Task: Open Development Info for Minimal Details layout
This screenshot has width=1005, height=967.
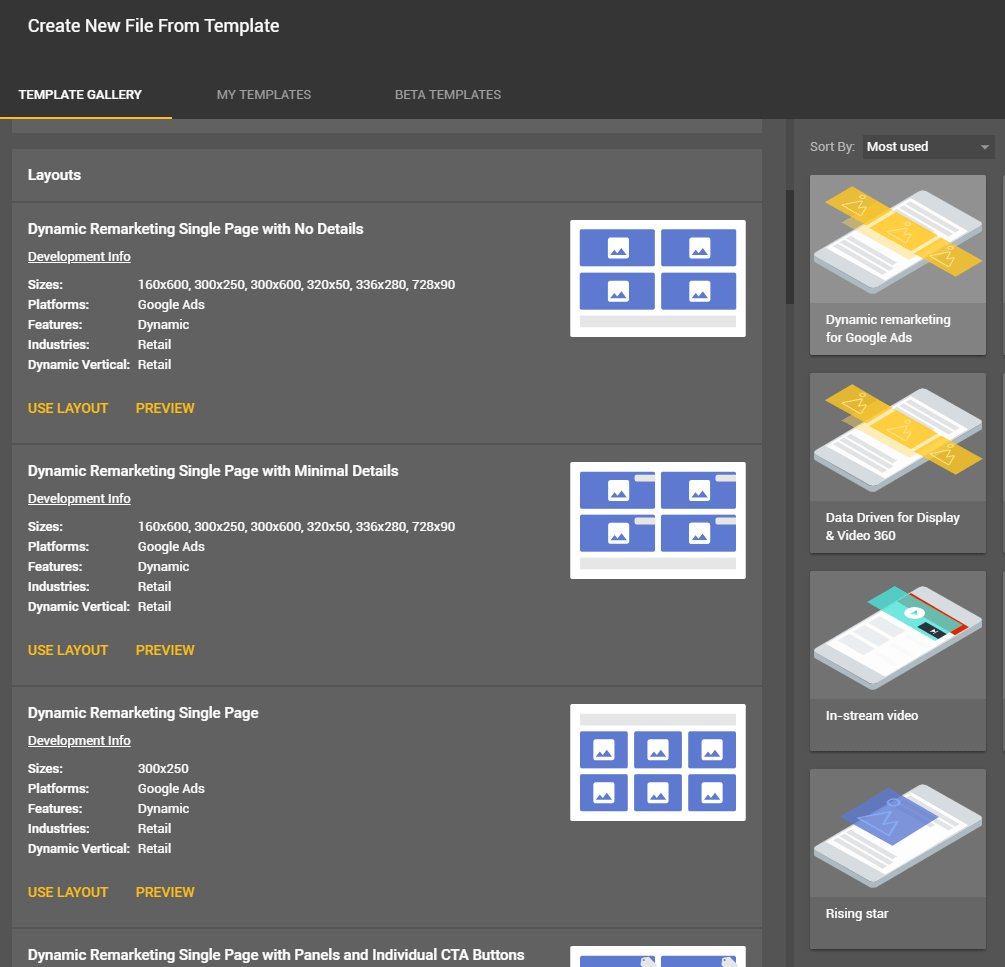Action: click(x=79, y=499)
